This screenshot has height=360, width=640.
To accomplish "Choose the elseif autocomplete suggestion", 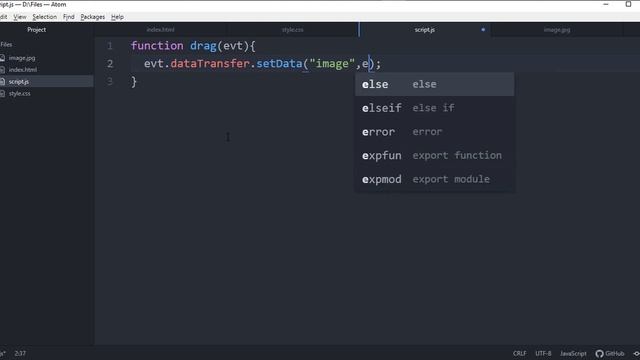I will [434, 108].
